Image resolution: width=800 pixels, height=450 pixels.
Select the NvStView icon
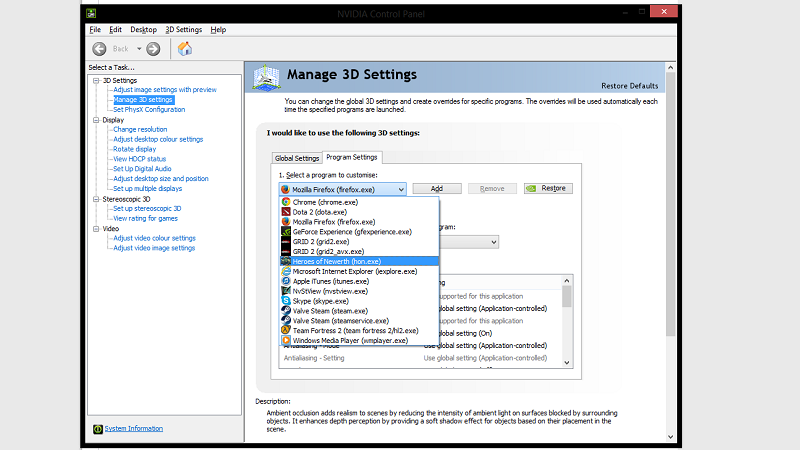286,291
